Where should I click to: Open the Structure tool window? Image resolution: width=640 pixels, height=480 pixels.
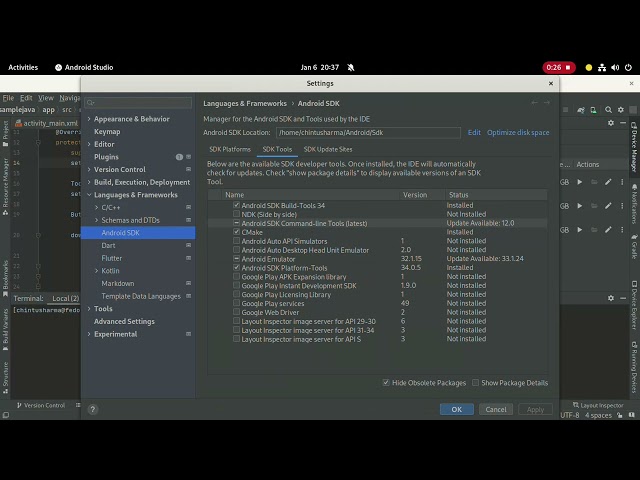(5, 378)
